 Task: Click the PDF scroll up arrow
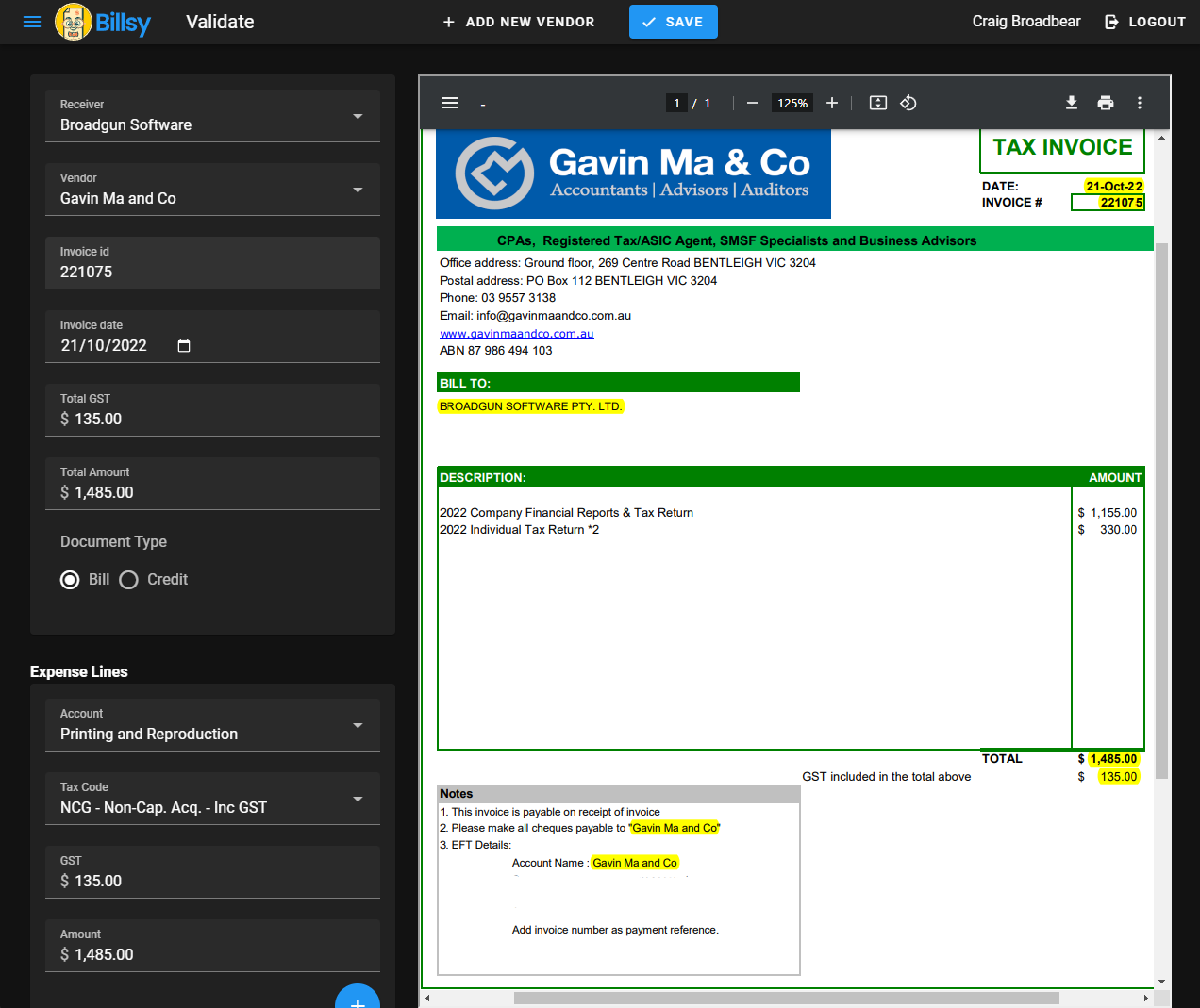pos(1161,138)
